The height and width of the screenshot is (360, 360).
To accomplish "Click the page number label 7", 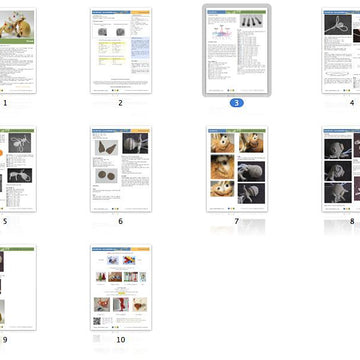I will click(237, 221).
